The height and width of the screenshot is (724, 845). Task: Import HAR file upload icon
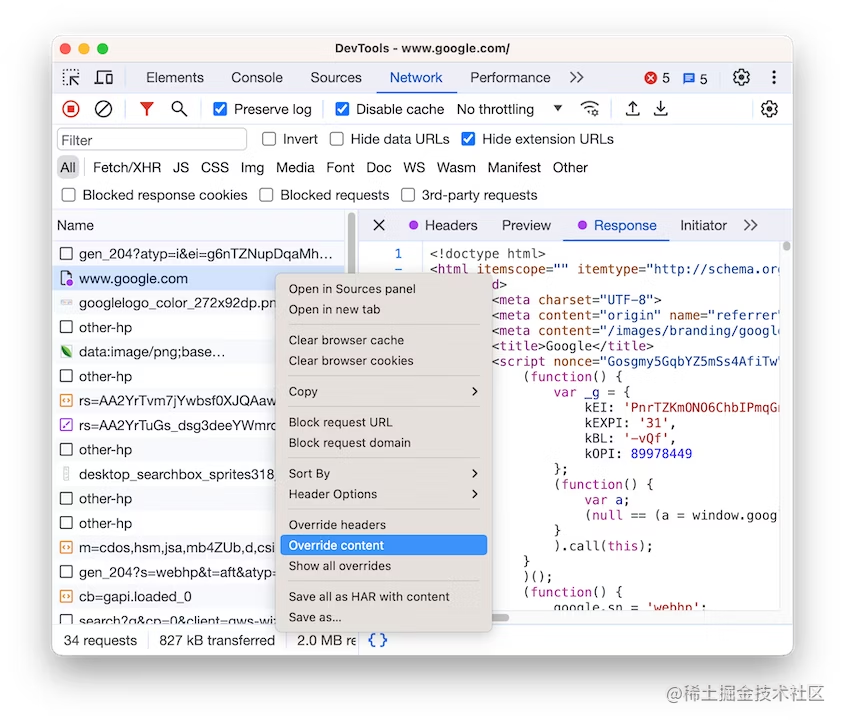tap(633, 109)
